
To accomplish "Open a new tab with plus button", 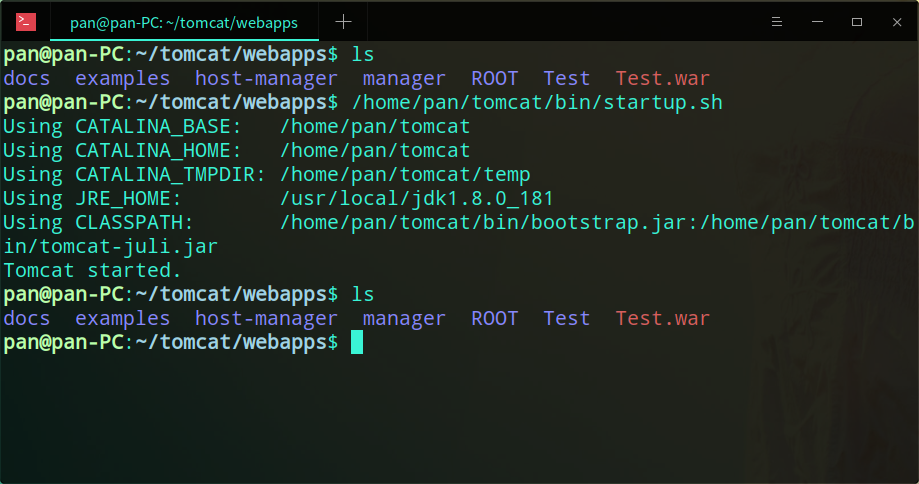I will (343, 22).
